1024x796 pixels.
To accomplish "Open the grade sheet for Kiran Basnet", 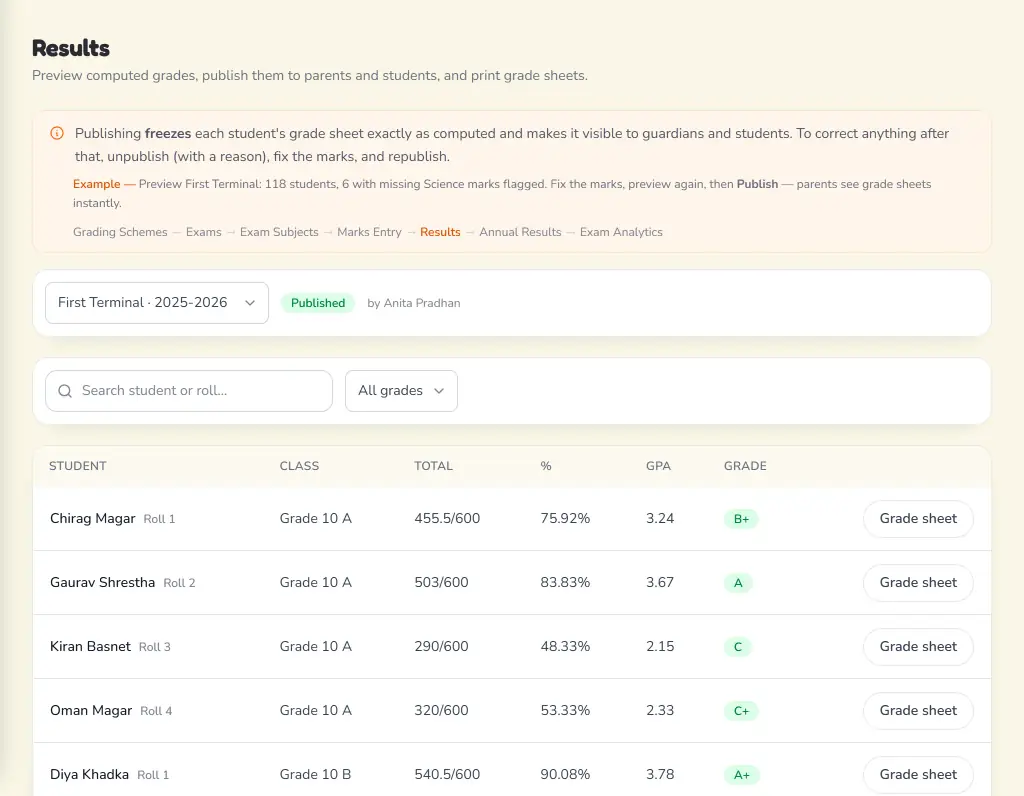I will point(918,646).
